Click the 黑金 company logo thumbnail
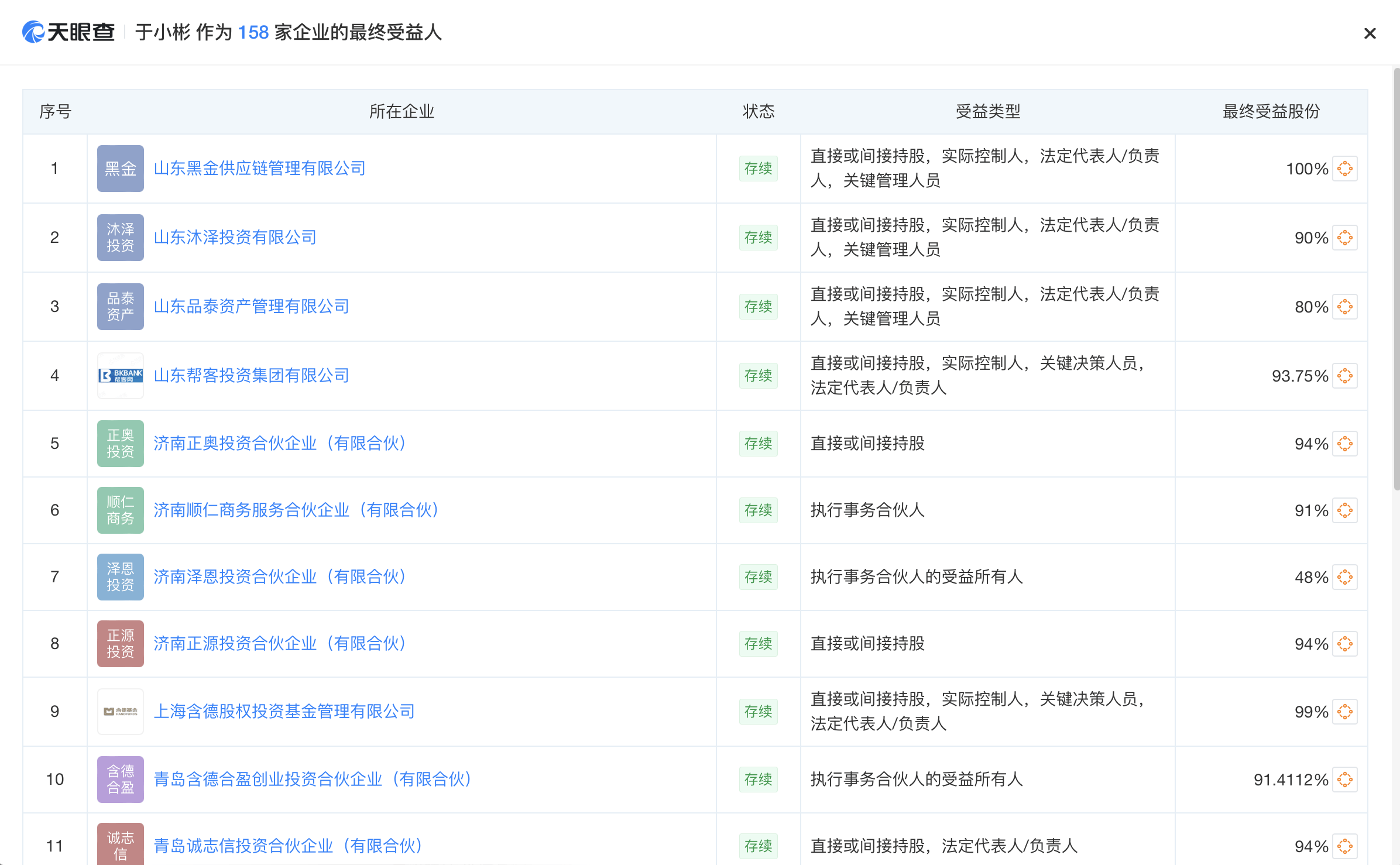Image resolution: width=1400 pixels, height=865 pixels. (120, 169)
